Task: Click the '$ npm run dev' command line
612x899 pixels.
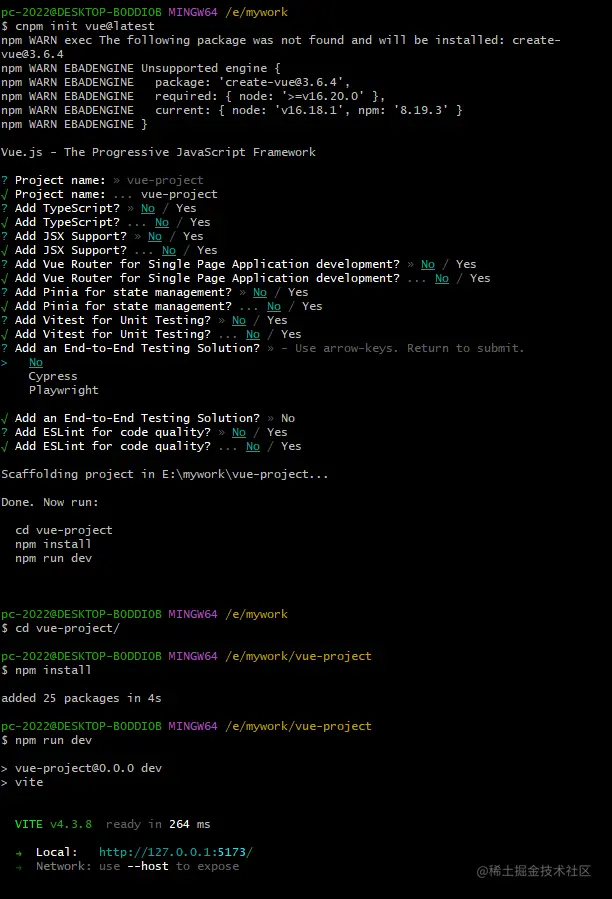Action: 46,740
